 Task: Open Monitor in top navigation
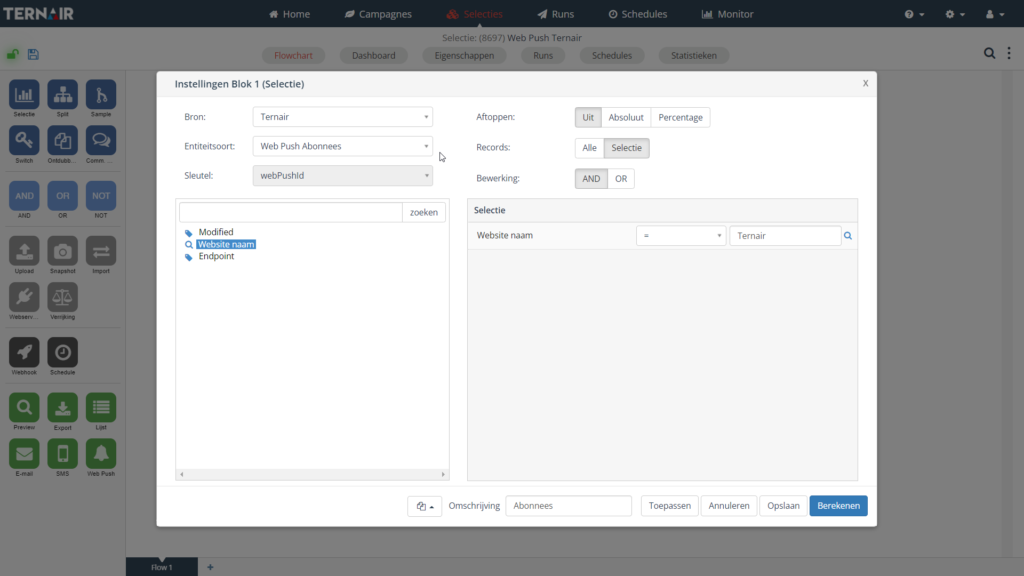(x=728, y=14)
